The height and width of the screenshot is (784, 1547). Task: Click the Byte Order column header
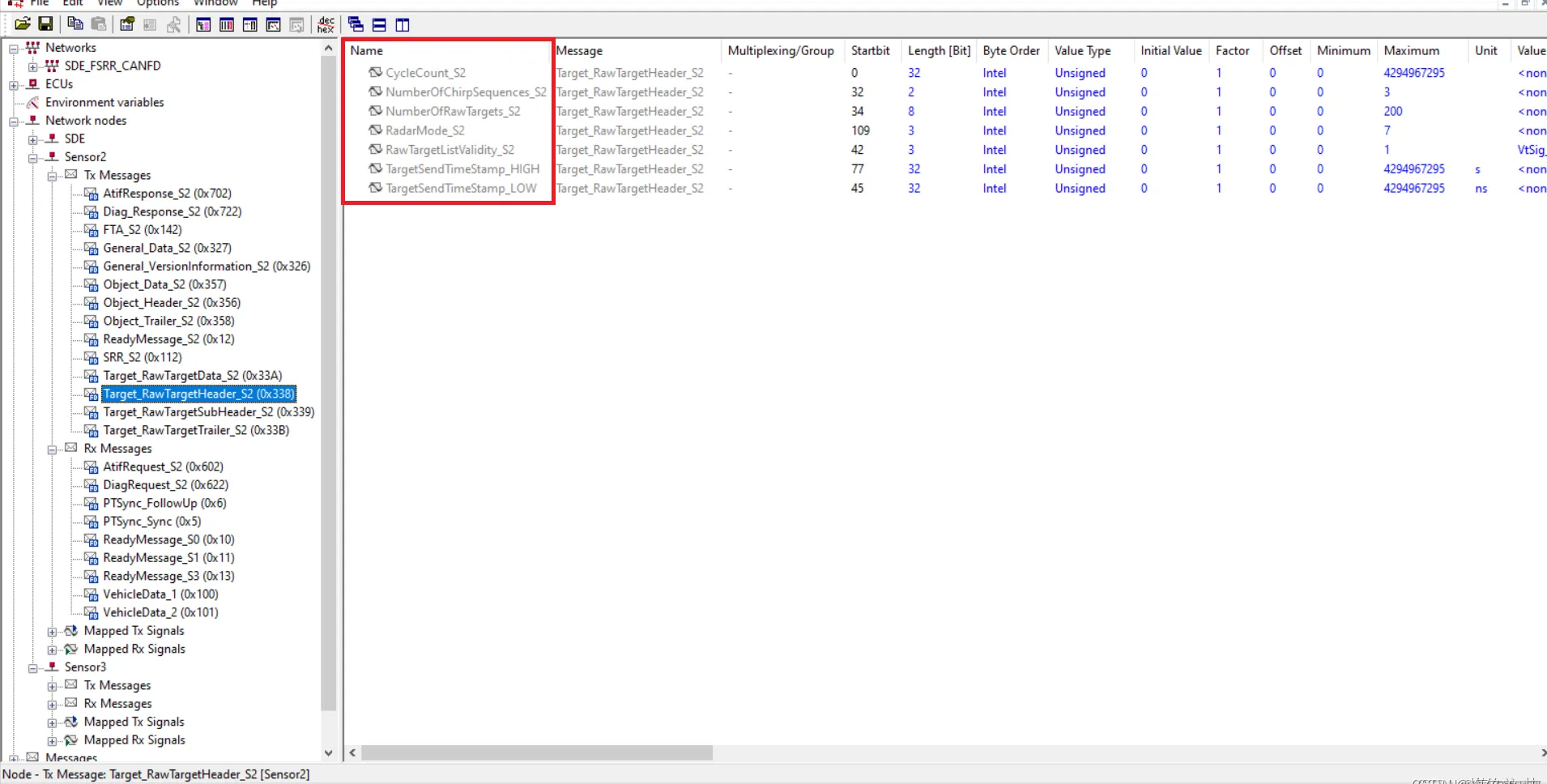pyautogui.click(x=1011, y=50)
